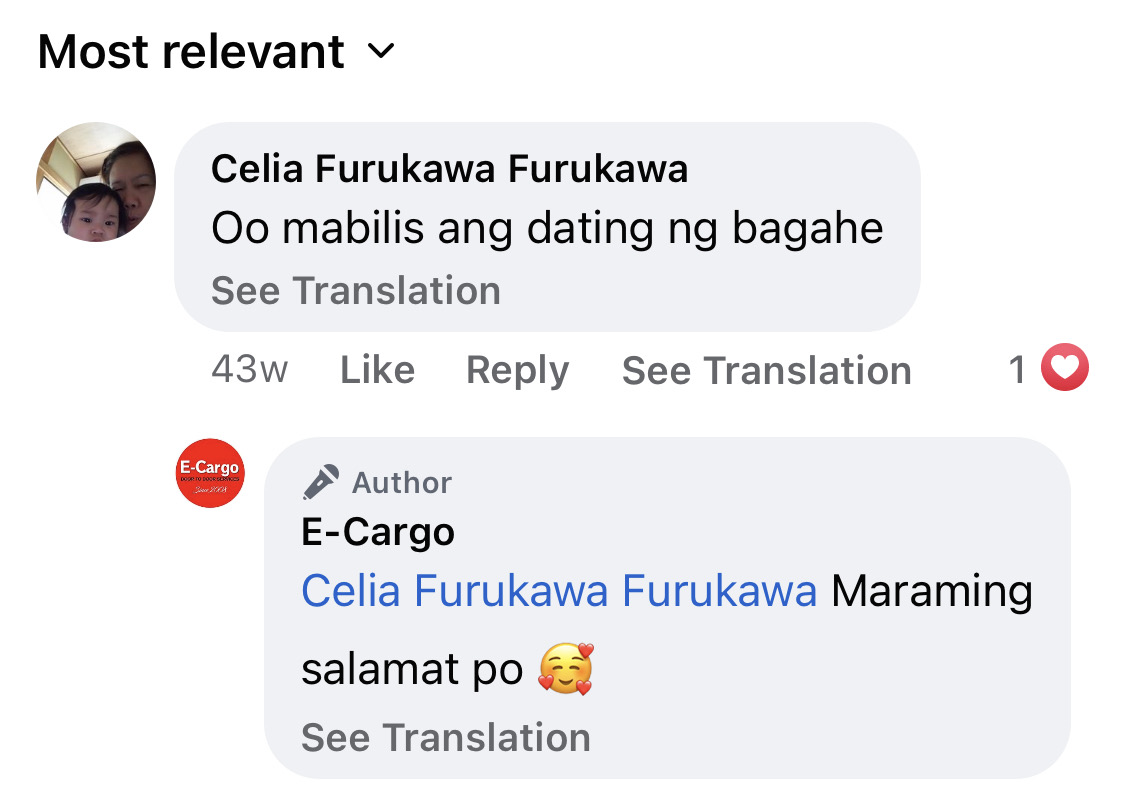
Task: Click the Author label text
Action: pyautogui.click(x=402, y=483)
